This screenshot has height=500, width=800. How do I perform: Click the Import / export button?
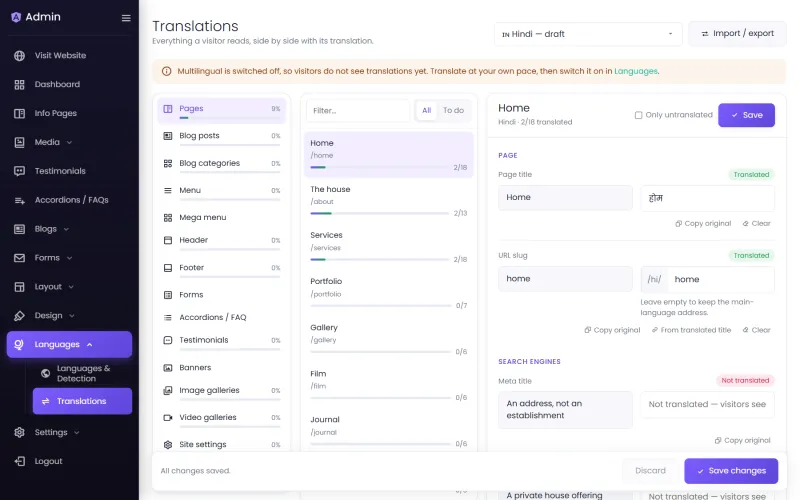pos(737,34)
